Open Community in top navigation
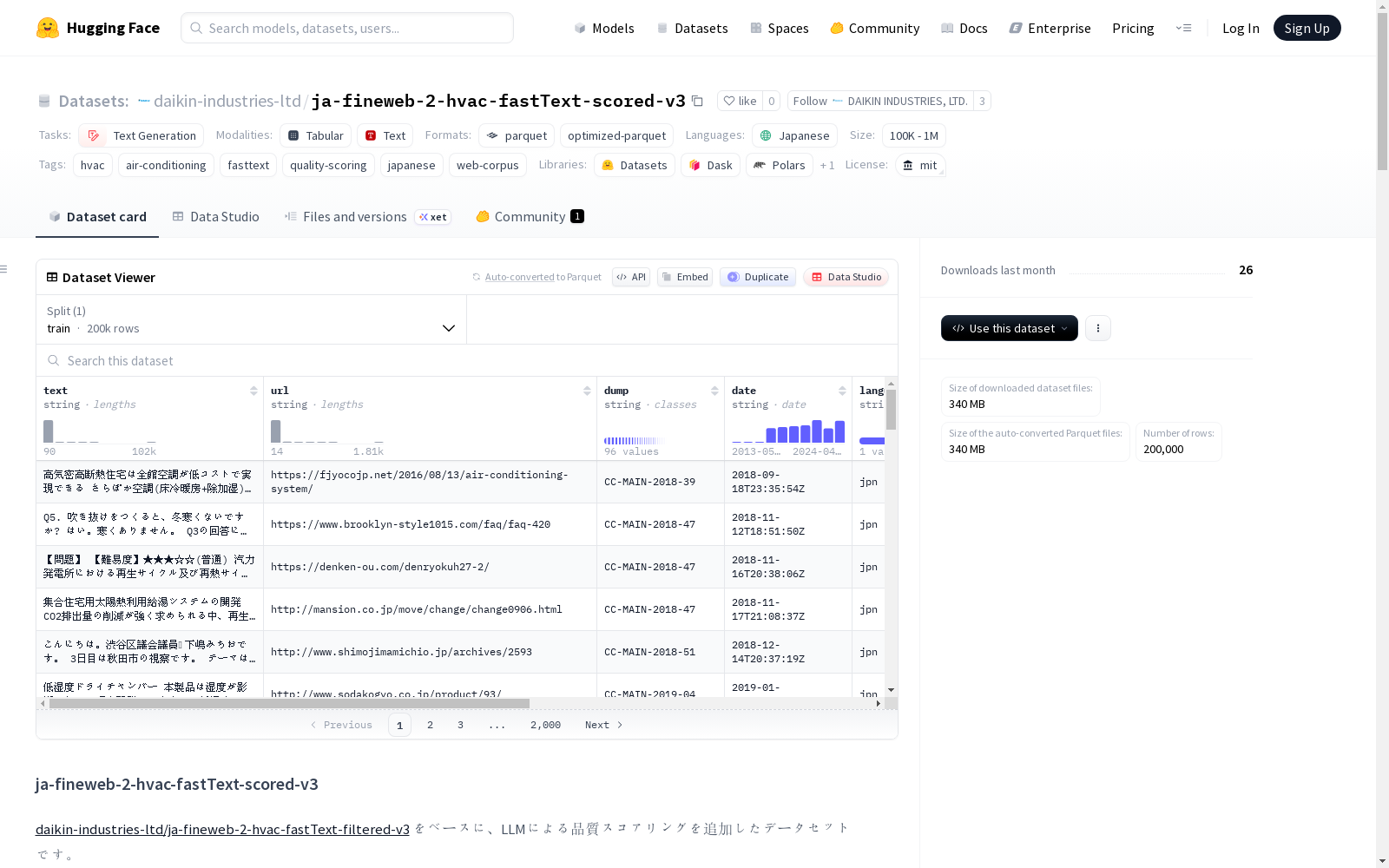This screenshot has width=1389, height=868. (x=874, y=28)
